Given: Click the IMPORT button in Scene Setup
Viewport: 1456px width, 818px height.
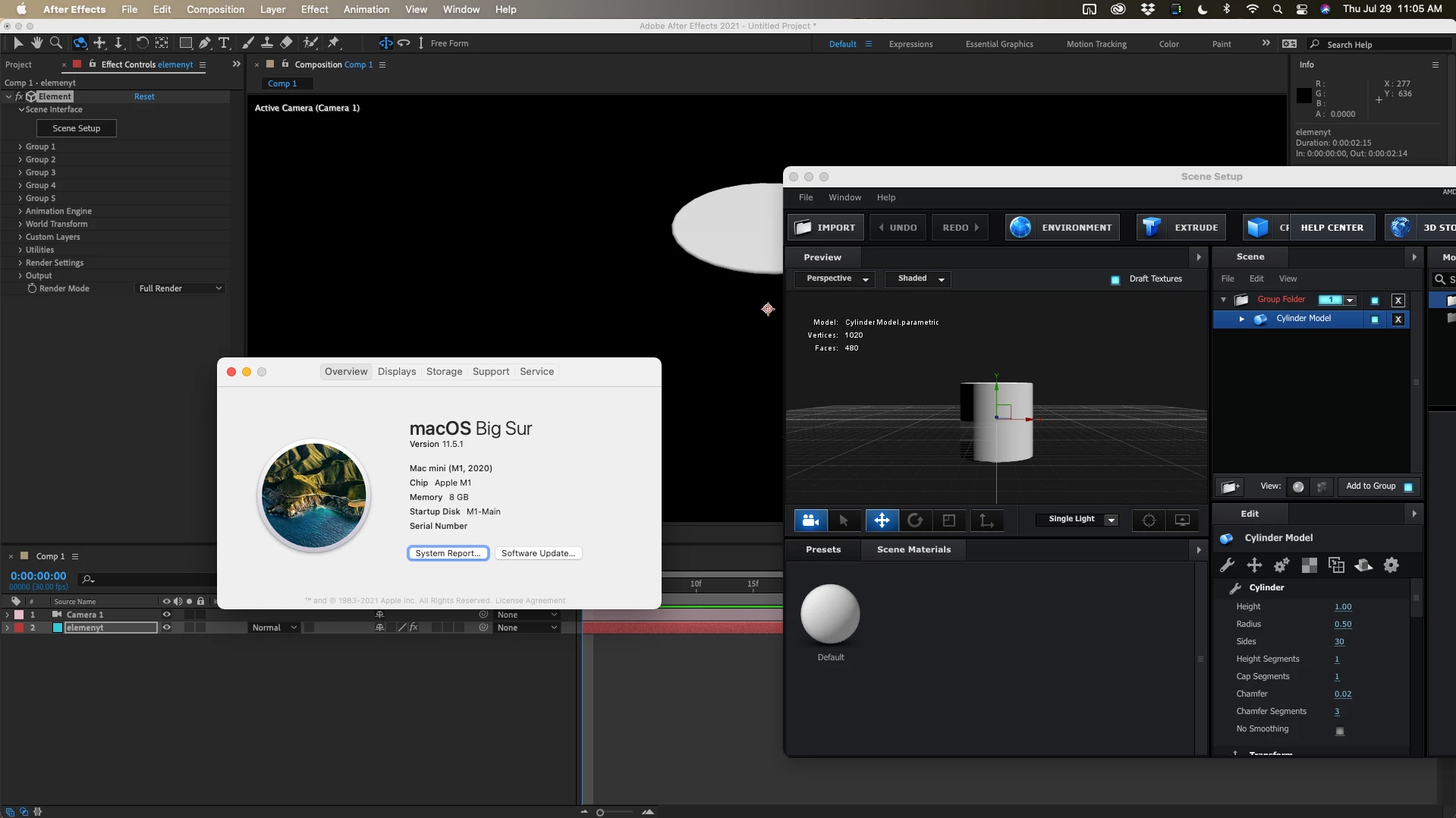Looking at the screenshot, I should (825, 227).
